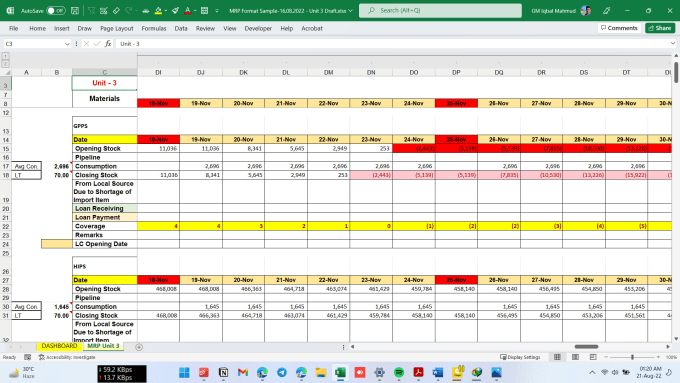Open the Customize Quick Access Toolbar menu
Image resolution: width=680 pixels, height=383 pixels.
(217, 10)
